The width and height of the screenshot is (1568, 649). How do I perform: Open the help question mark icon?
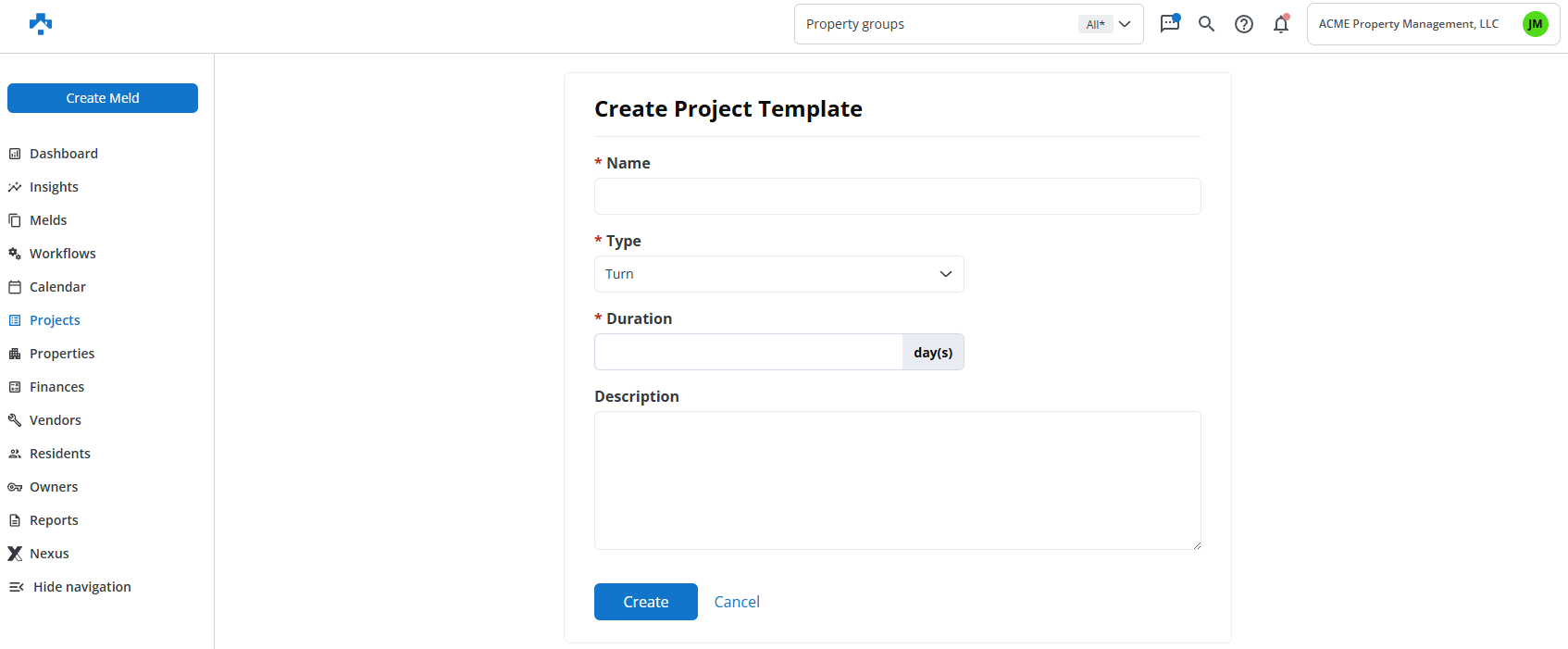[x=1244, y=24]
